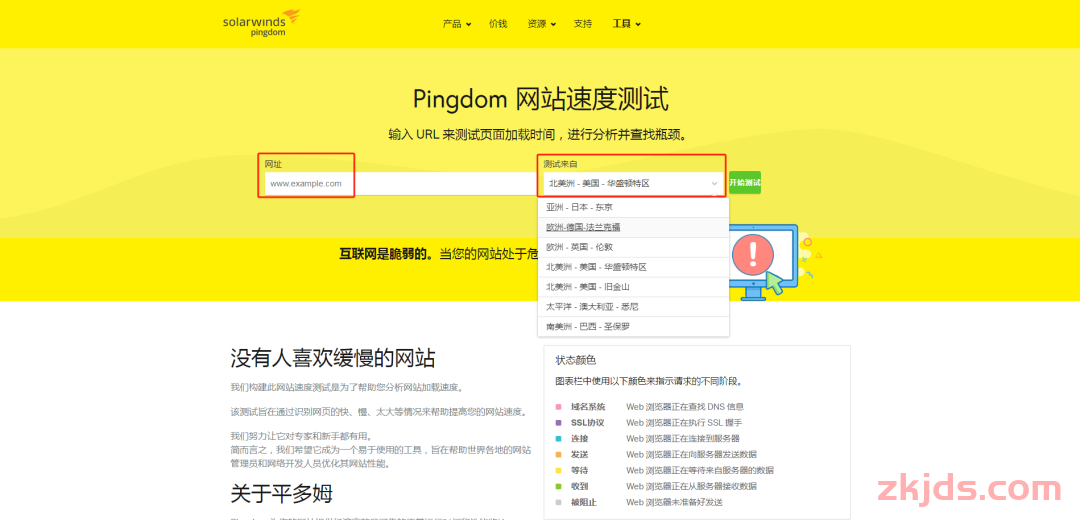Click the 开始测试 green button
This screenshot has height=520, width=1080.
point(745,183)
